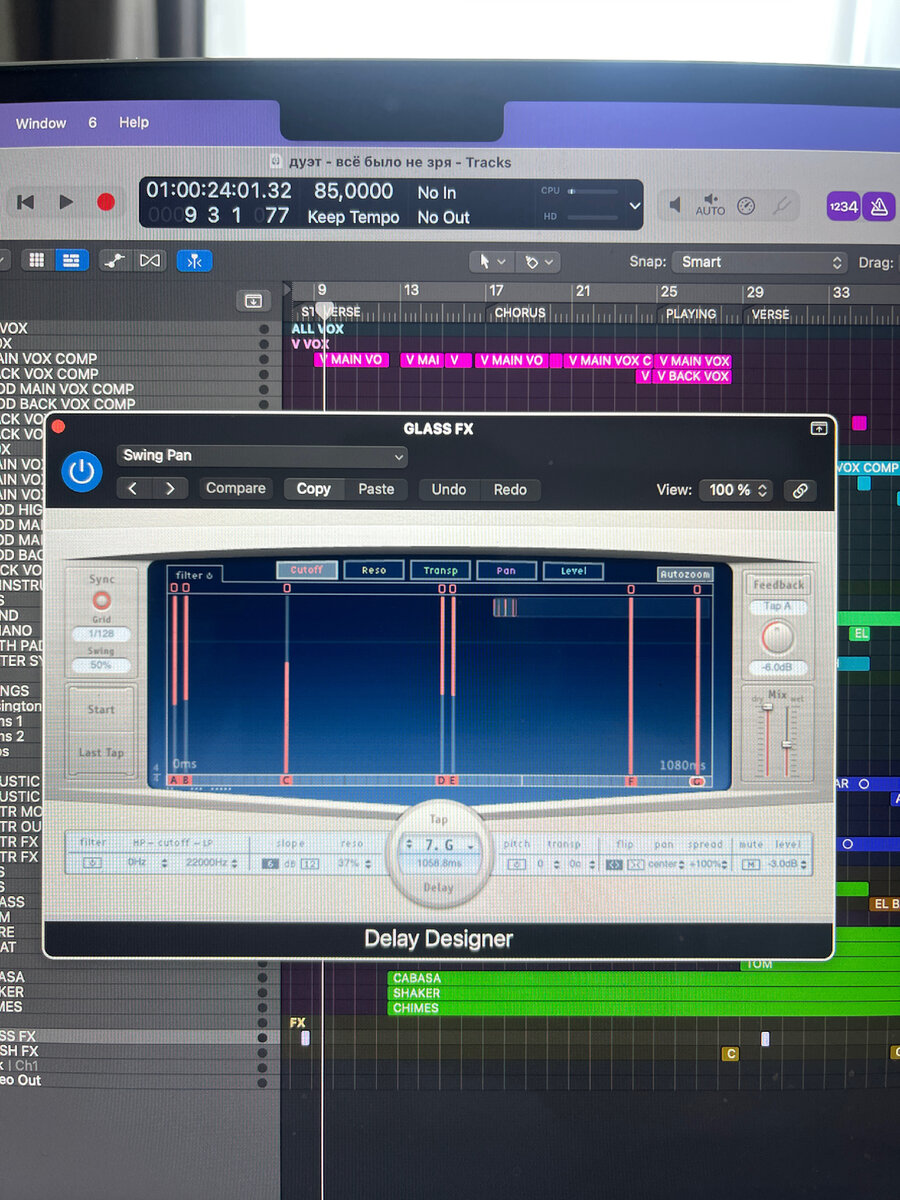
Task: Toggle the red Sync button
Action: coord(101,601)
